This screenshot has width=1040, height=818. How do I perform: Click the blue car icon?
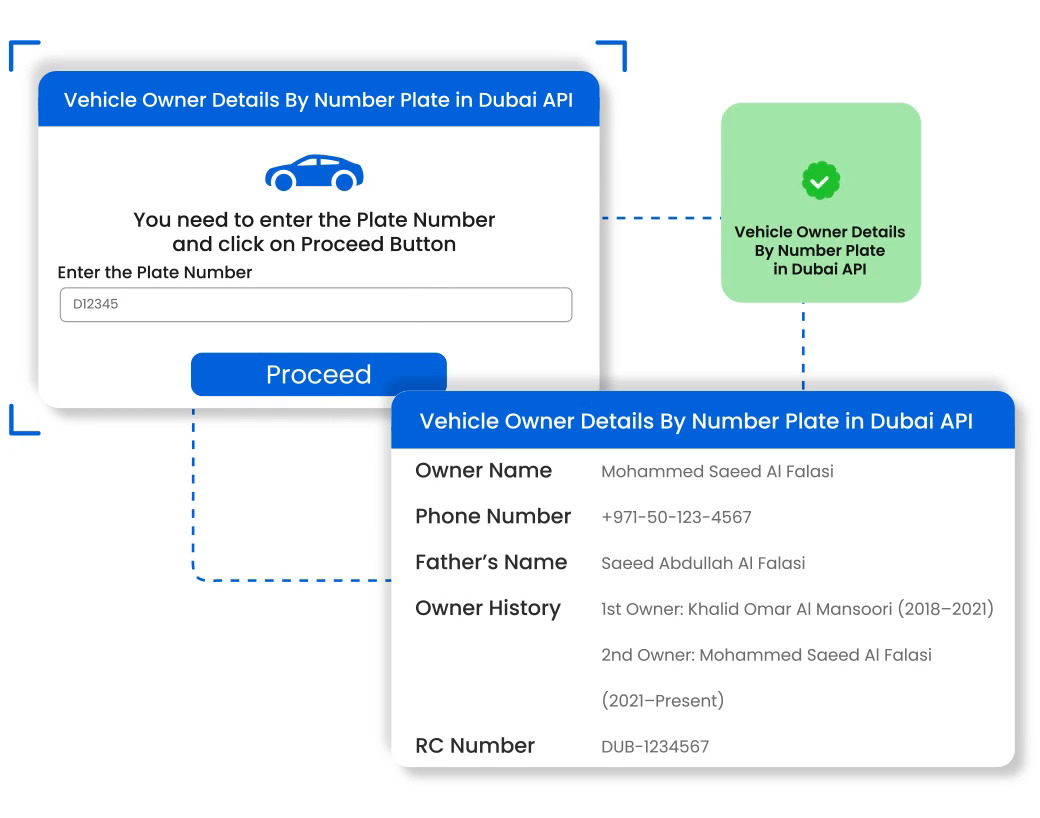click(x=314, y=173)
